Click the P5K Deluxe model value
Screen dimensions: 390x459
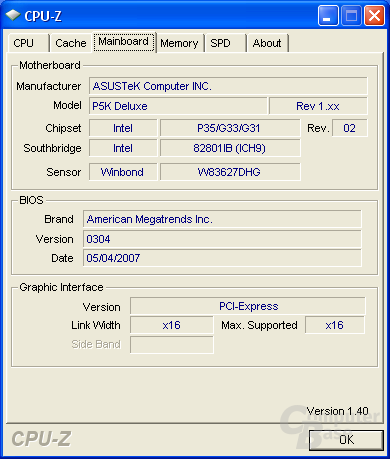pos(178,106)
